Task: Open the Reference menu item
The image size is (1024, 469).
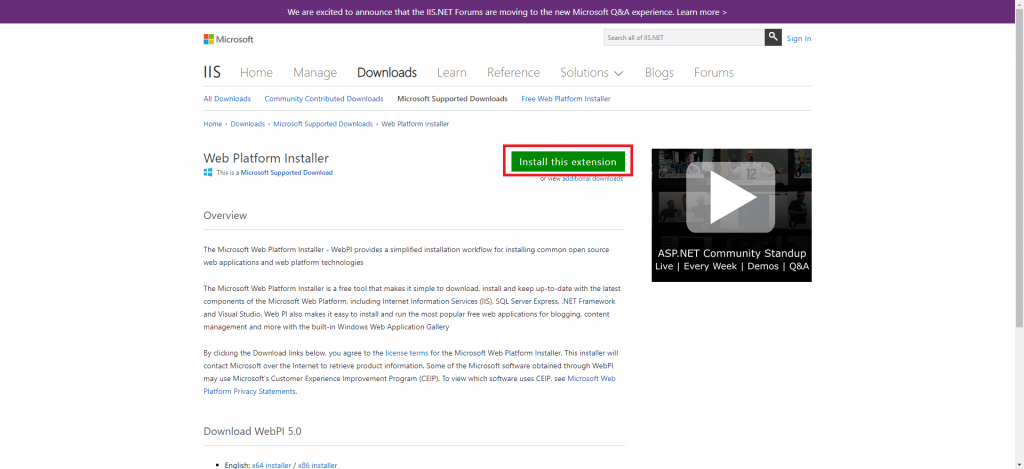Action: click(x=513, y=73)
